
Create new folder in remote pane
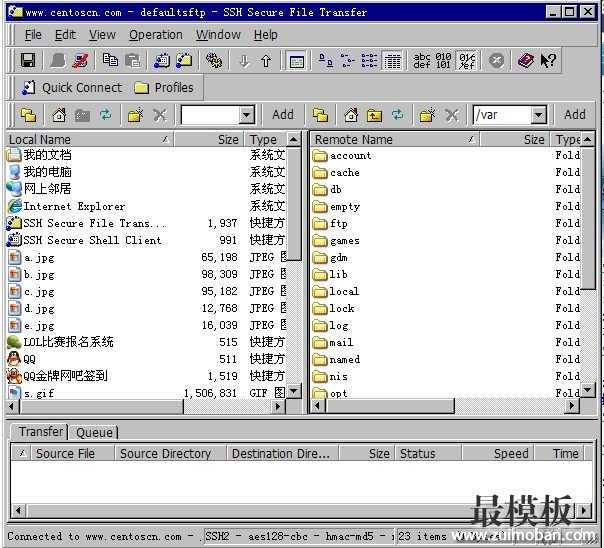click(427, 115)
